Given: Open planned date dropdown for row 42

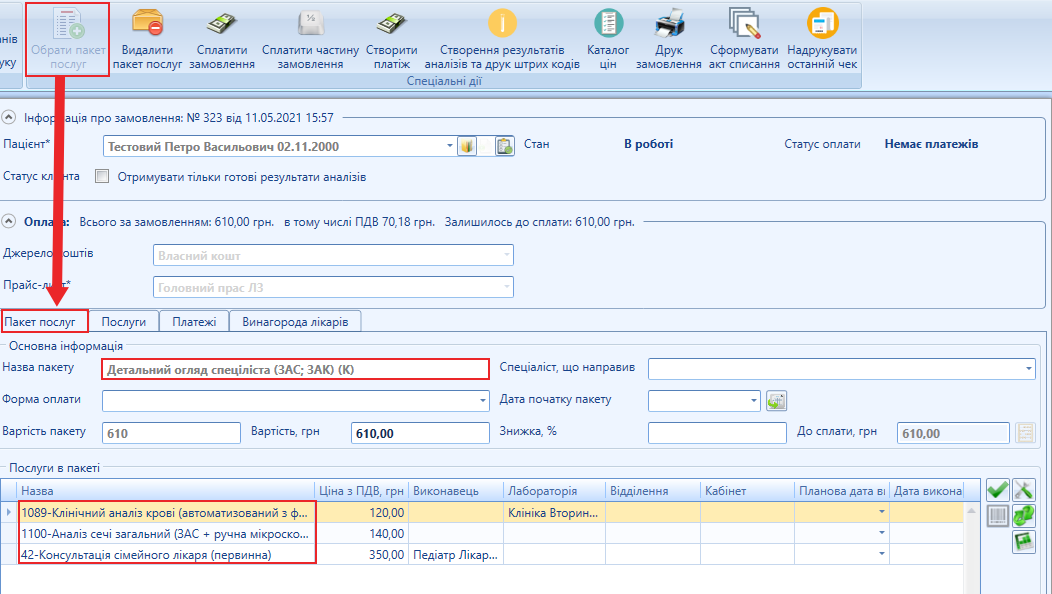Looking at the screenshot, I should pos(882,554).
